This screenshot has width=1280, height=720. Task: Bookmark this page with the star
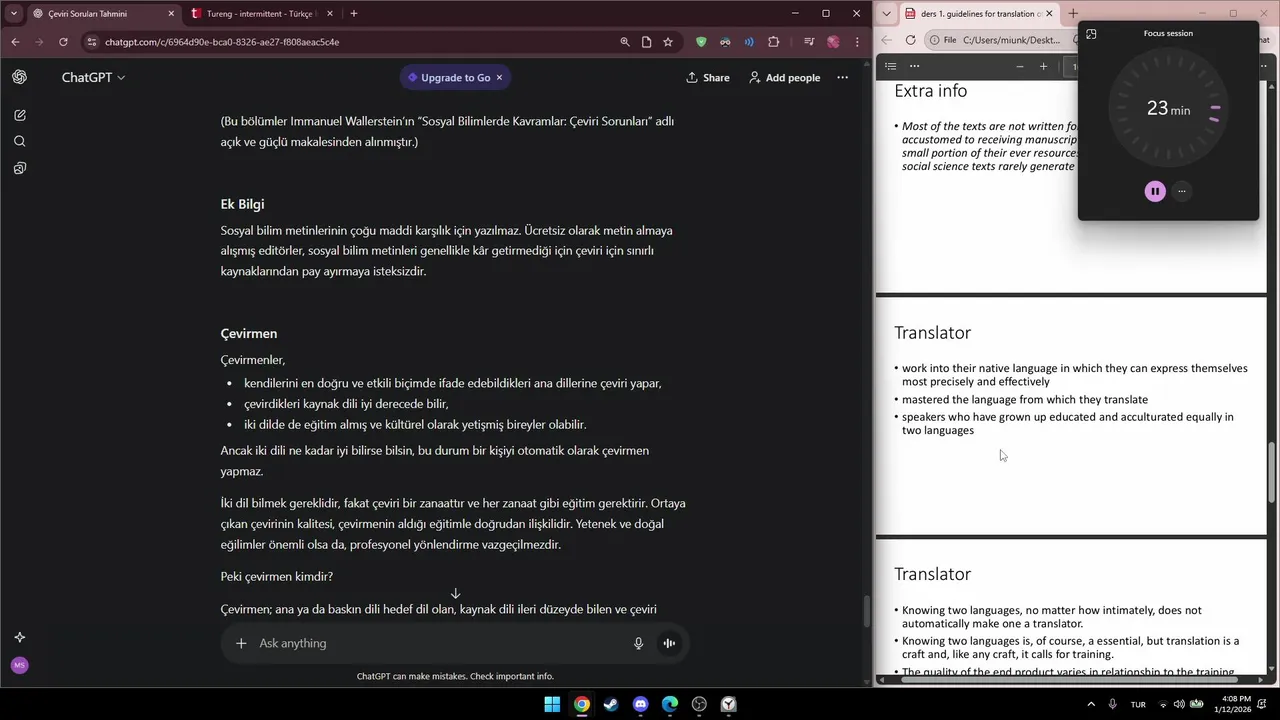tap(667, 42)
